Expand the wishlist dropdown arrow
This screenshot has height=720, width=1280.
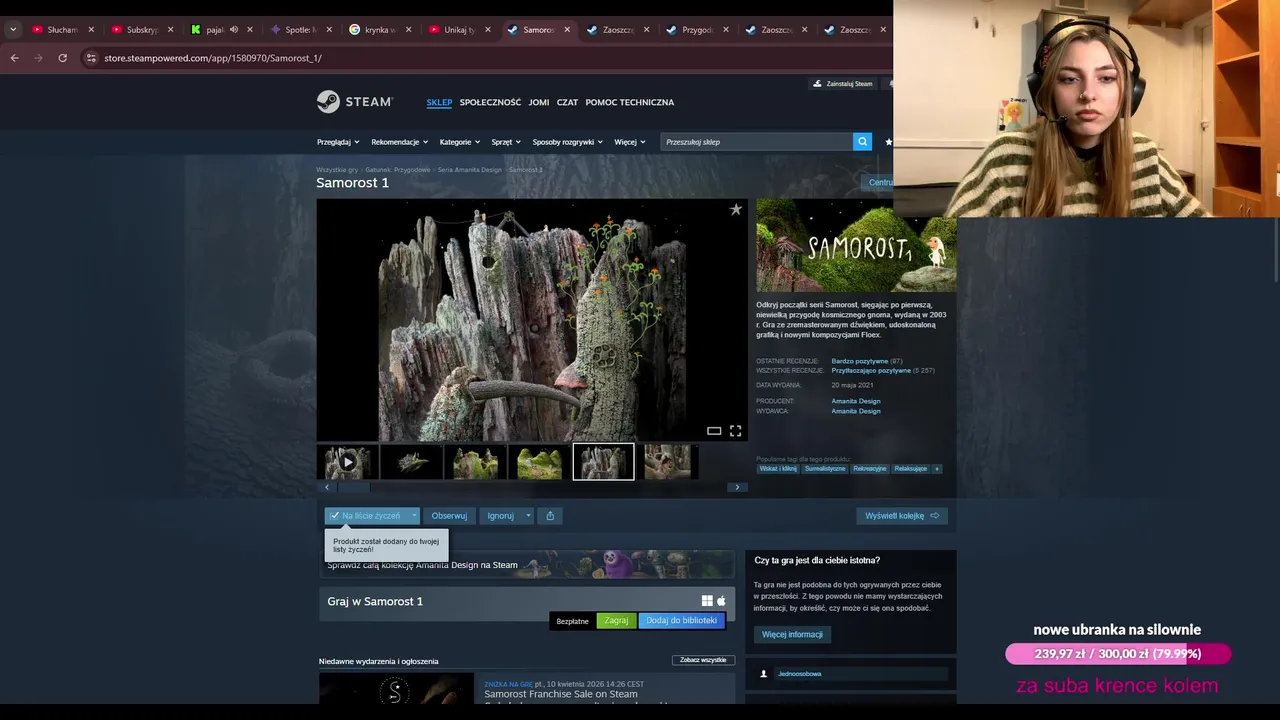pos(414,516)
